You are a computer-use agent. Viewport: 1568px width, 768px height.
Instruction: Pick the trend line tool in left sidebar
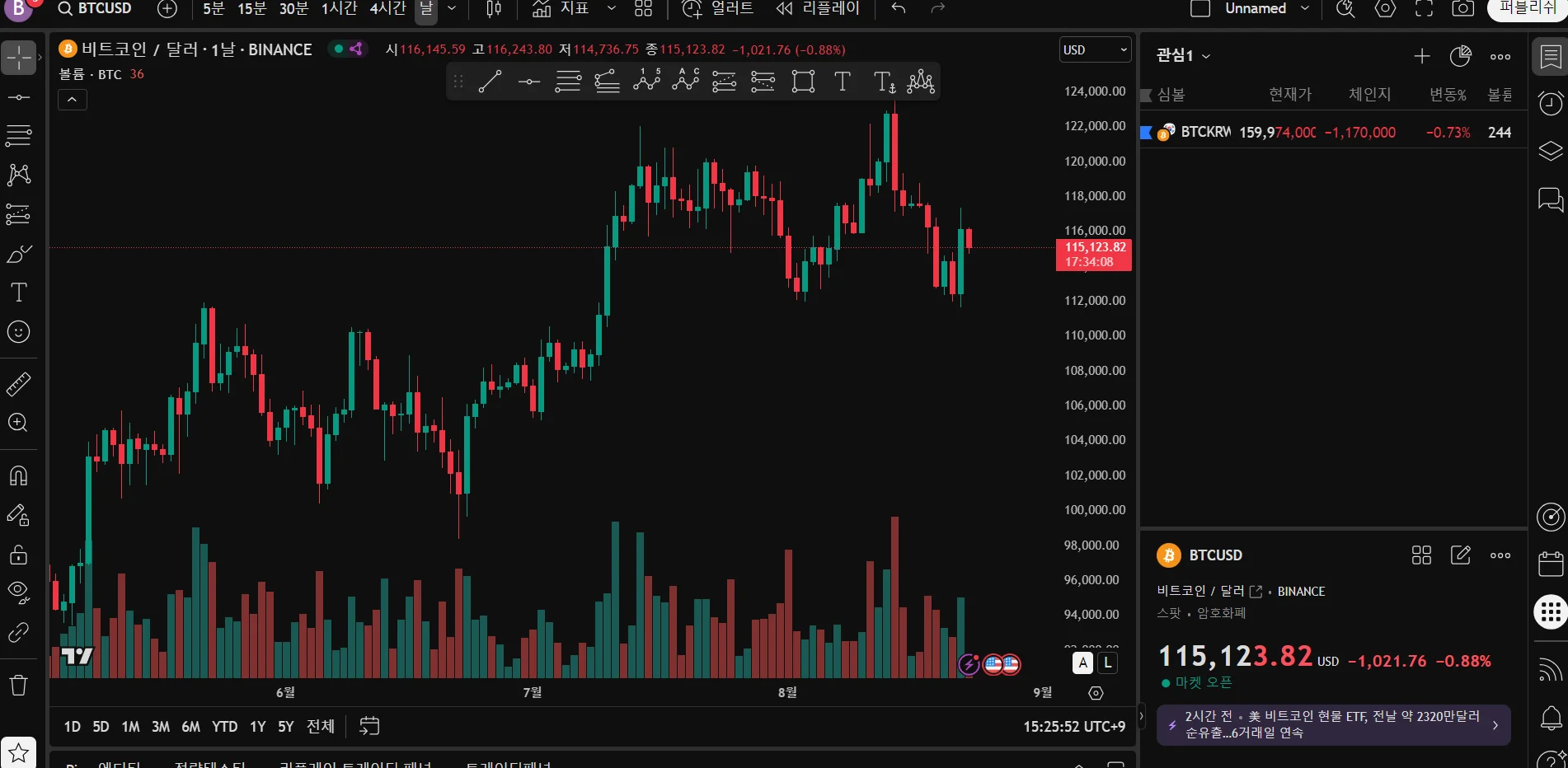coord(18,97)
